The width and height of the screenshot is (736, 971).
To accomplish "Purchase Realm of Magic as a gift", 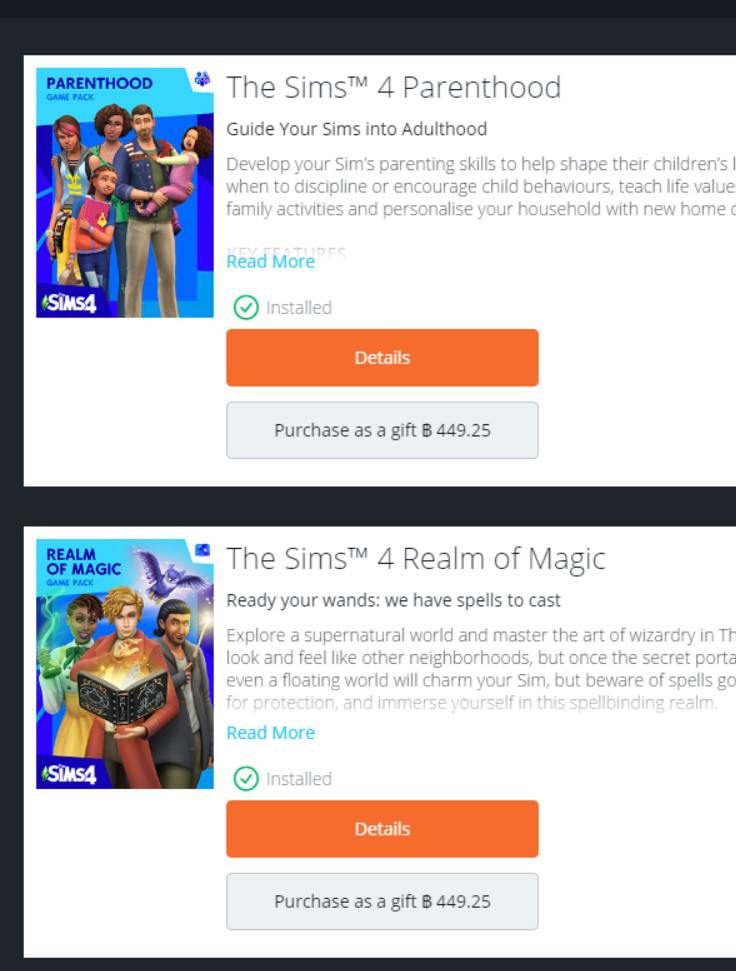I will click(x=383, y=902).
